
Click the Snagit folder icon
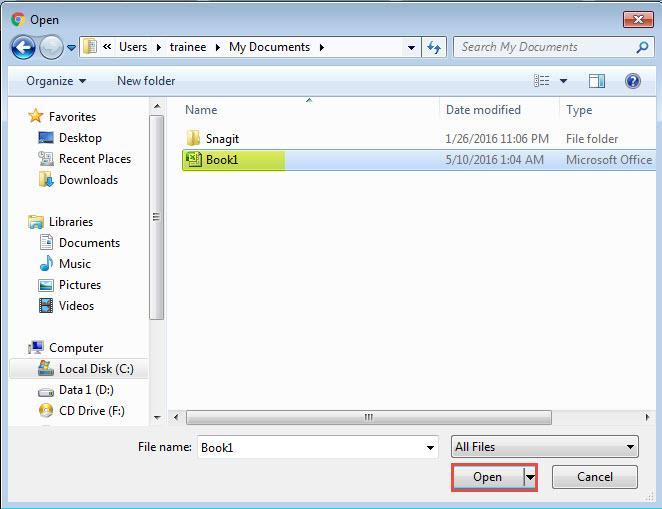(x=193, y=138)
